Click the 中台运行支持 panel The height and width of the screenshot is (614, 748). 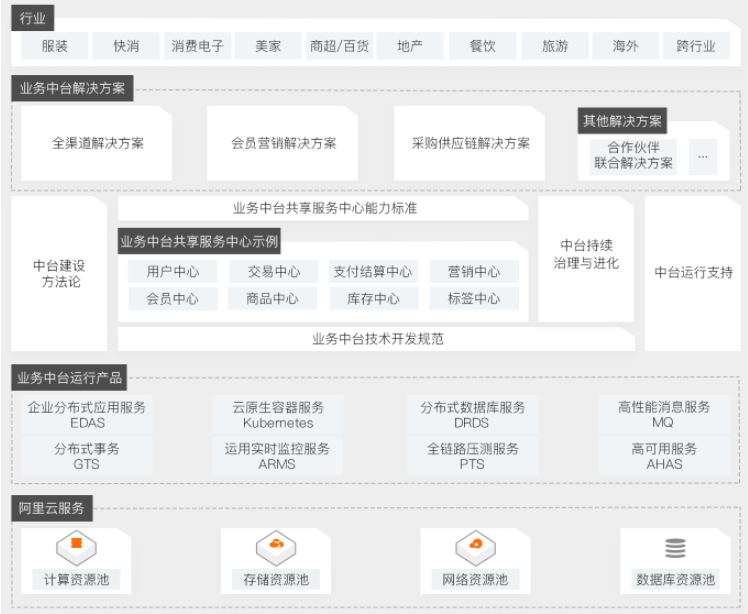pos(693,274)
